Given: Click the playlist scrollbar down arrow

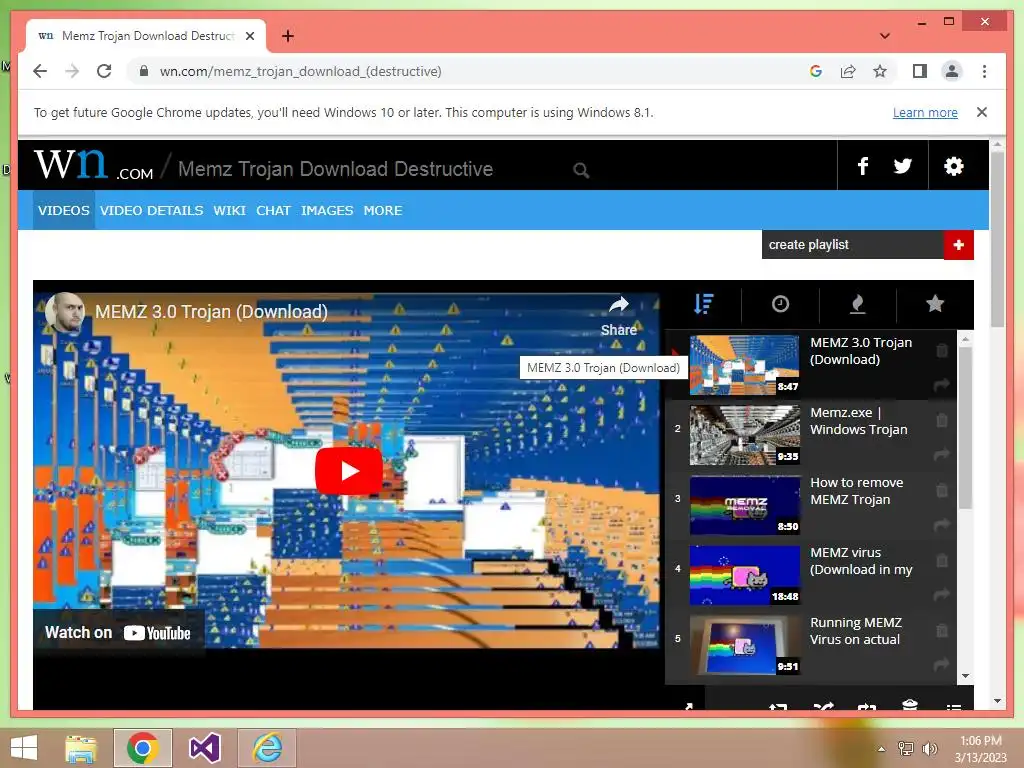Looking at the screenshot, I should pos(965,676).
